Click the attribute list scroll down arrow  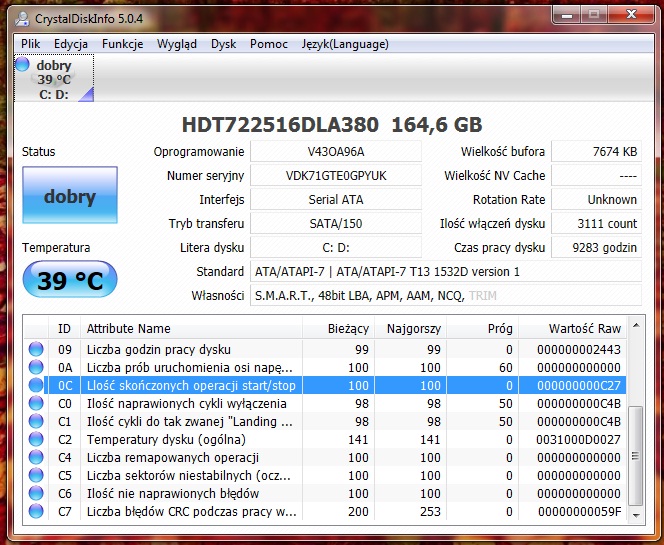636,516
